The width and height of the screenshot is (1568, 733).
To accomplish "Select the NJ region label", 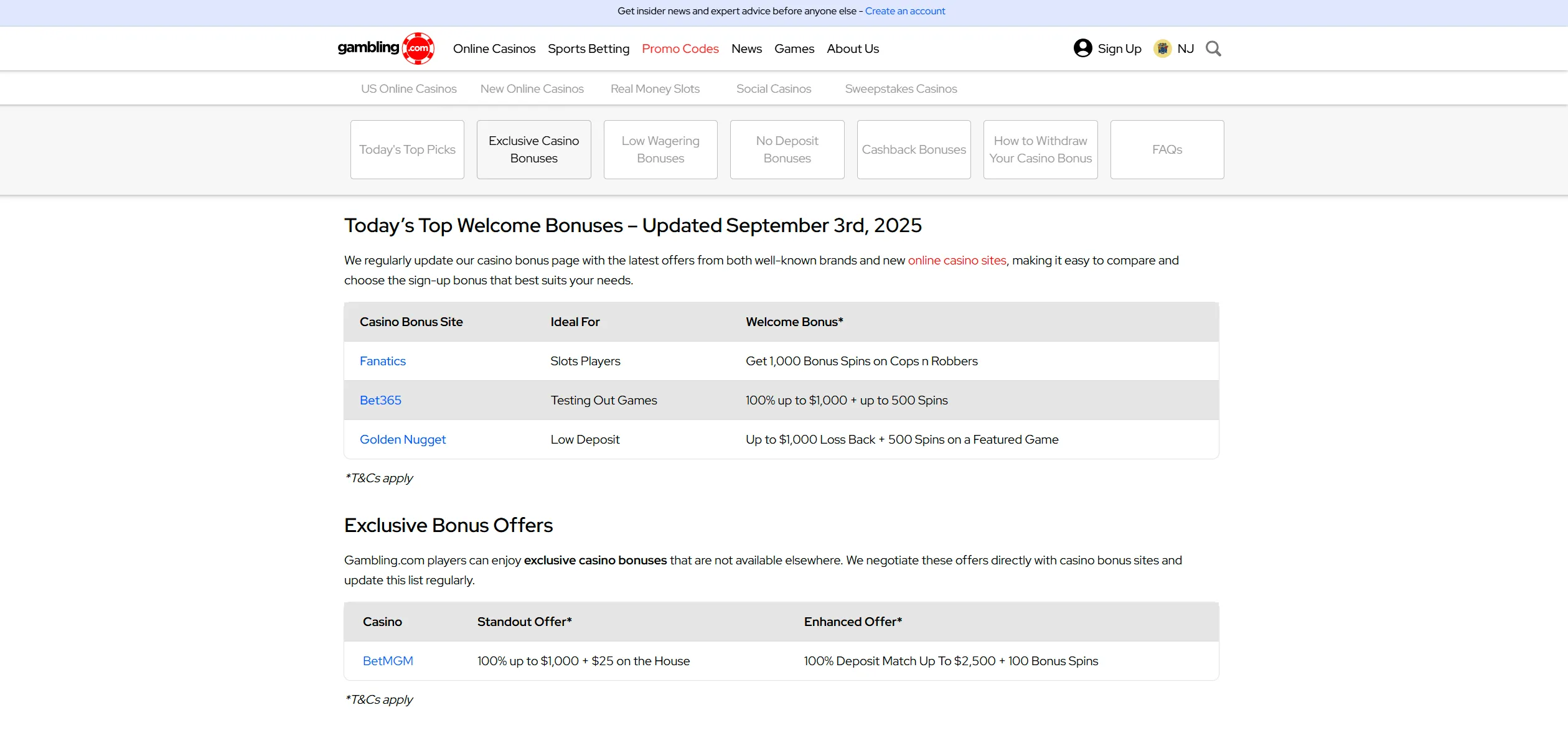I will pyautogui.click(x=1186, y=49).
